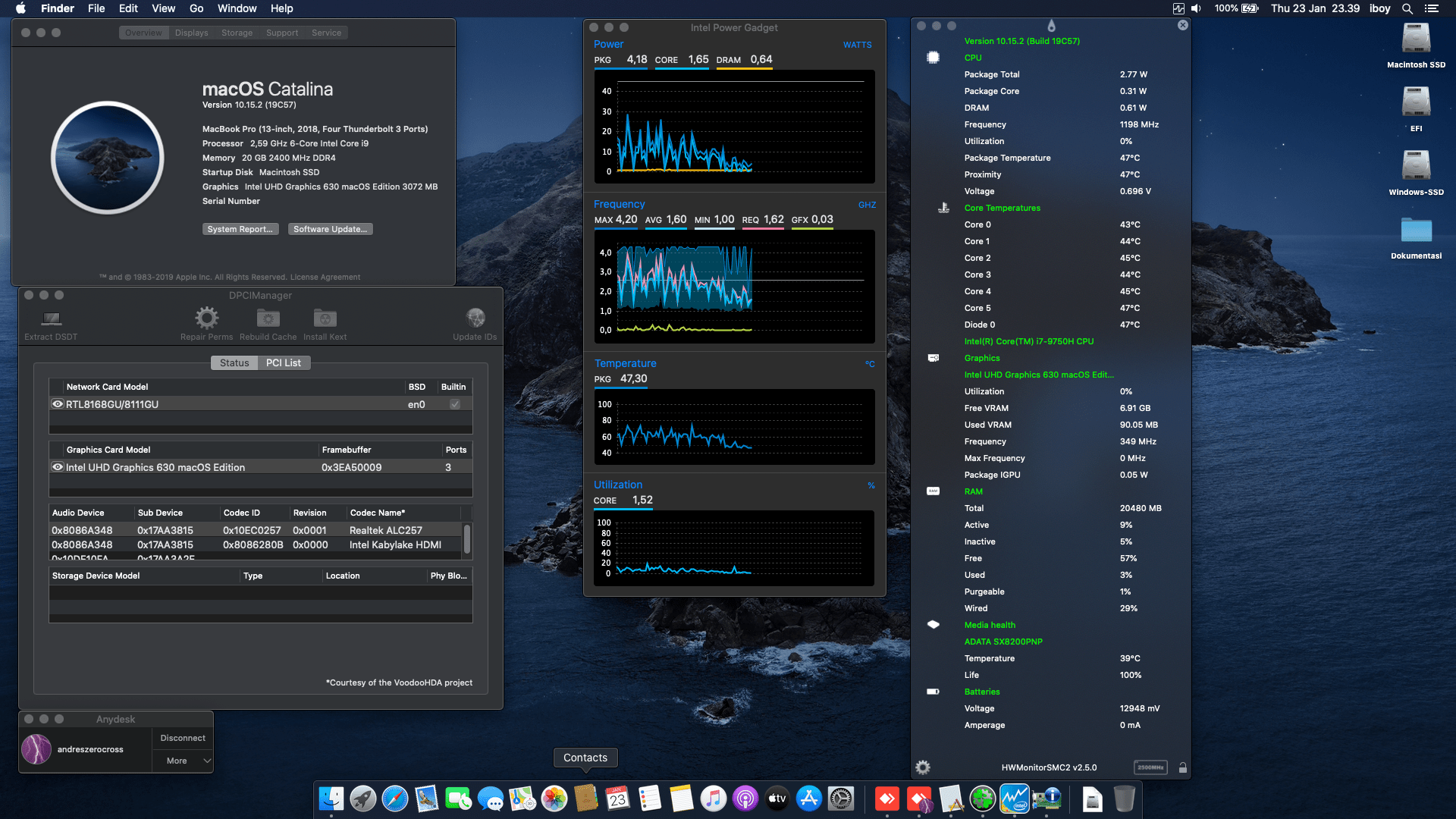Open HWMonitorSMC2 settings gear
This screenshot has width=1456, height=819.
click(x=923, y=767)
